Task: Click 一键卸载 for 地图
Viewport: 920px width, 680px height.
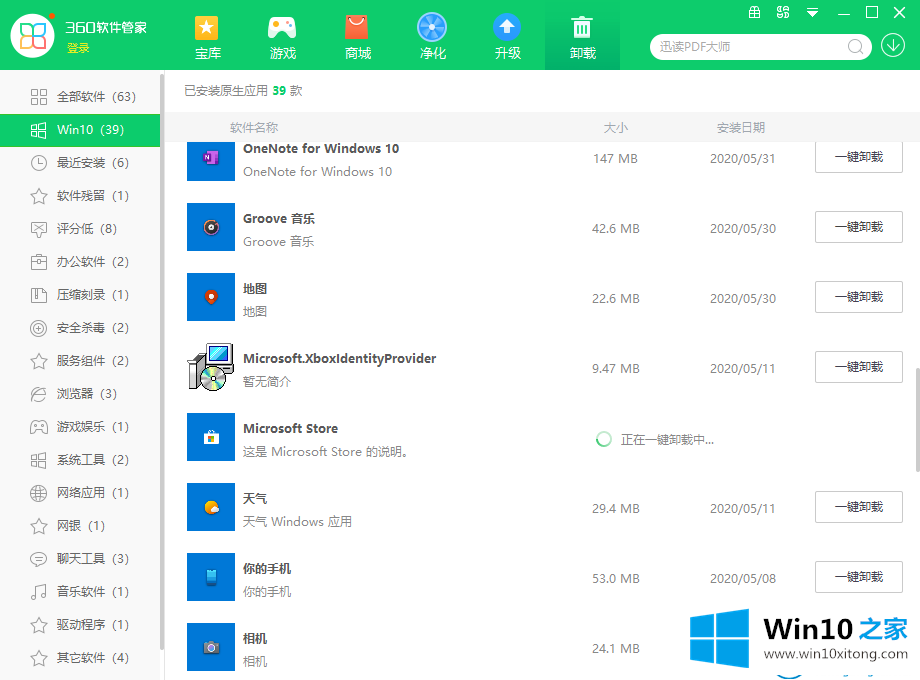Action: (x=858, y=297)
